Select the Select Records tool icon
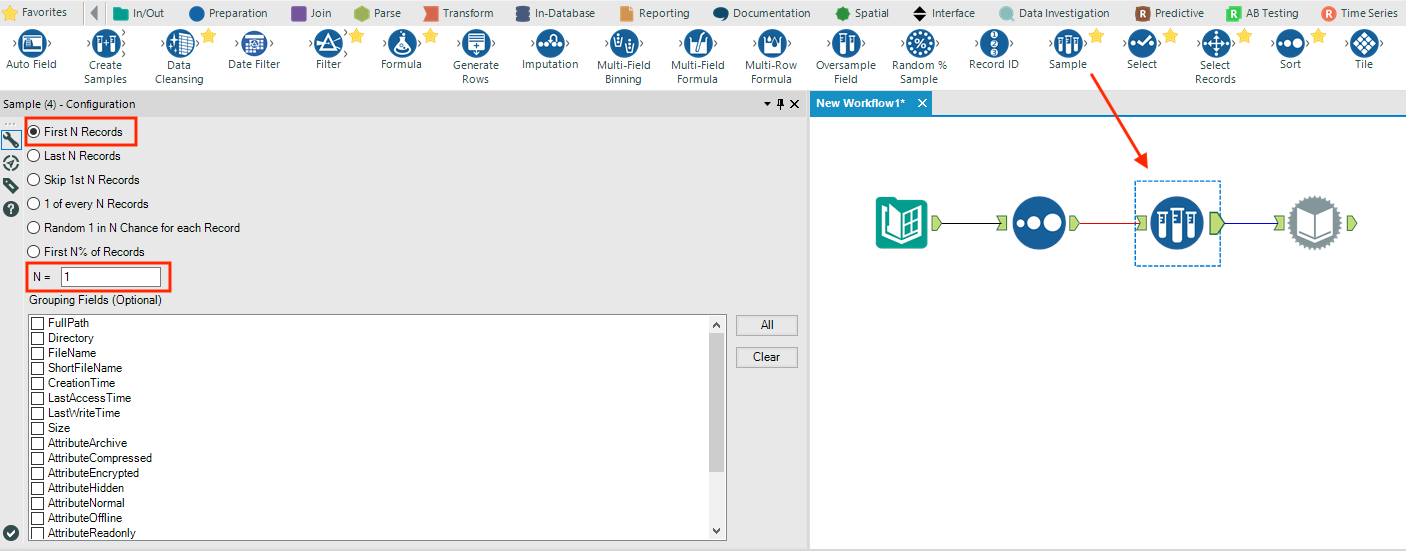Screen dimensions: 1406x551 coord(1215,42)
